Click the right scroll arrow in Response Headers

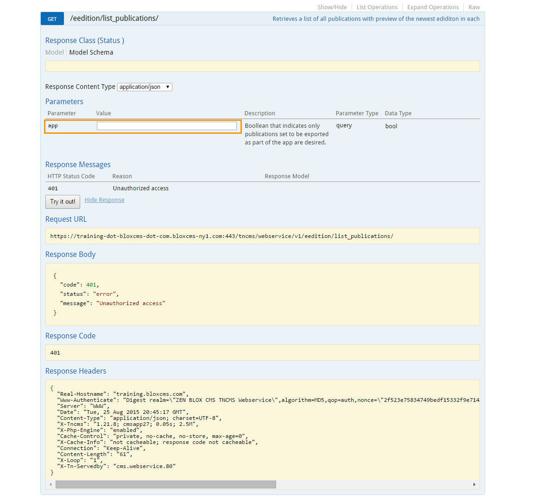tap(474, 484)
